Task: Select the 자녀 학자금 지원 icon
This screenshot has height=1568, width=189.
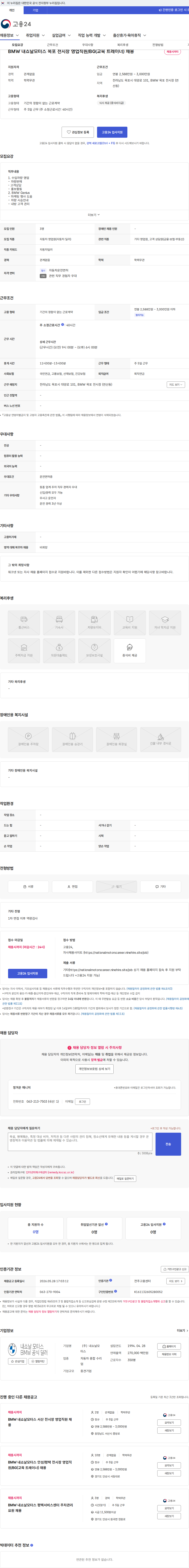Action: pos(165,623)
